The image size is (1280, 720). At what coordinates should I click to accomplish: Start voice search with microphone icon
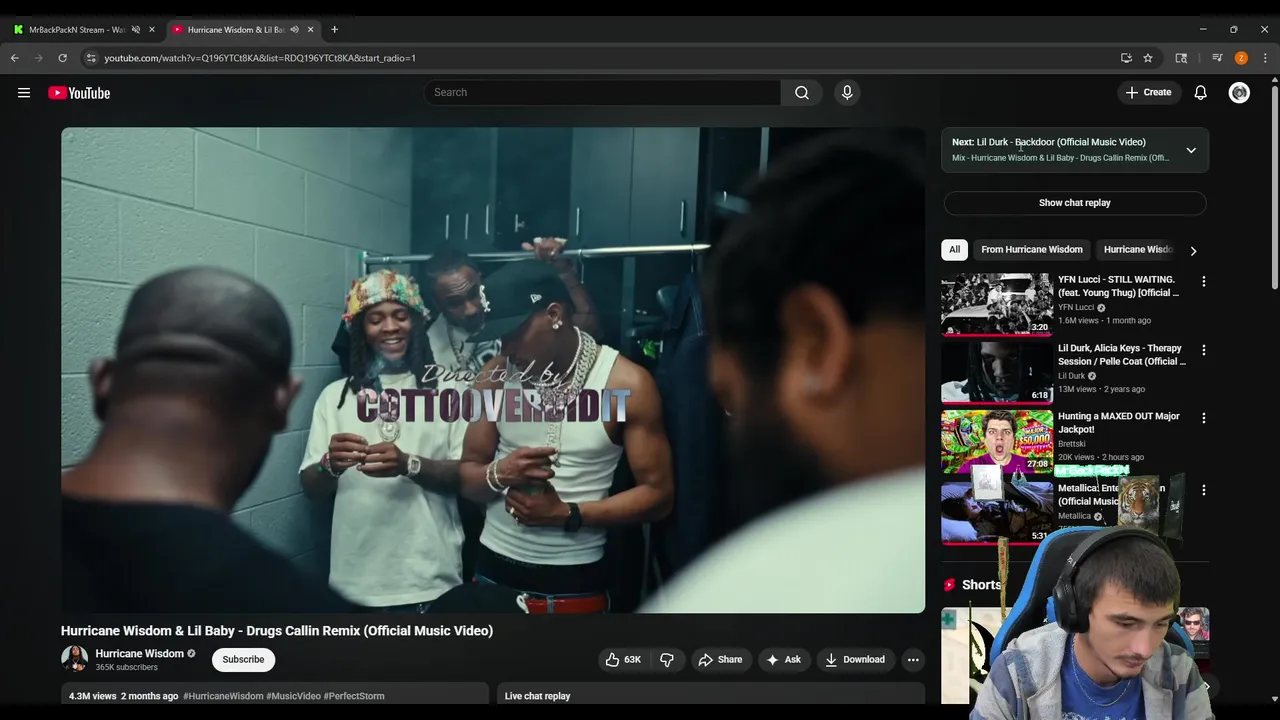[x=847, y=93]
